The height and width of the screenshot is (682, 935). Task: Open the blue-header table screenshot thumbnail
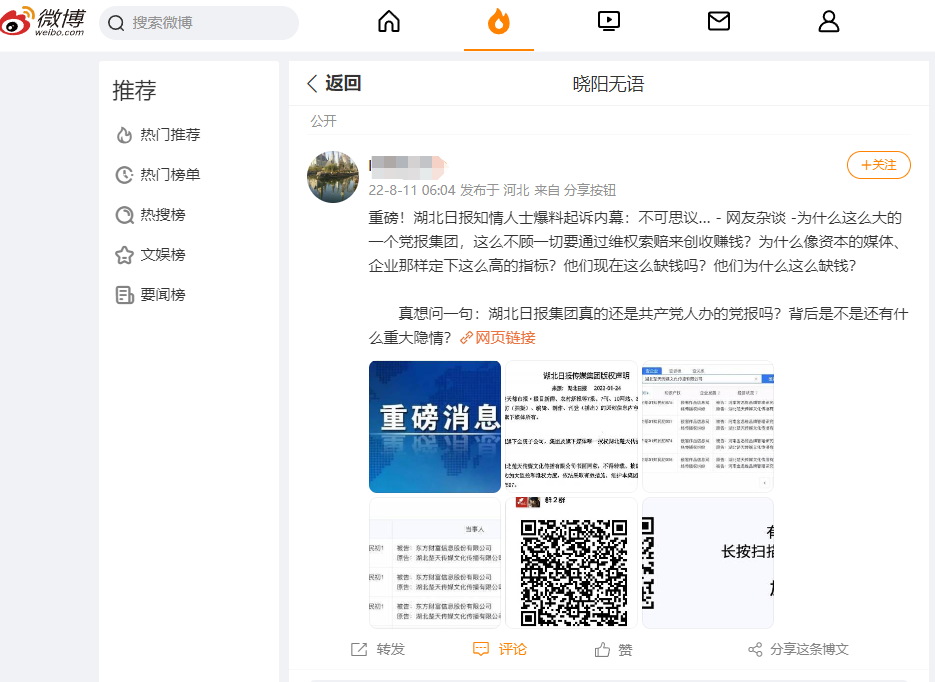(708, 427)
